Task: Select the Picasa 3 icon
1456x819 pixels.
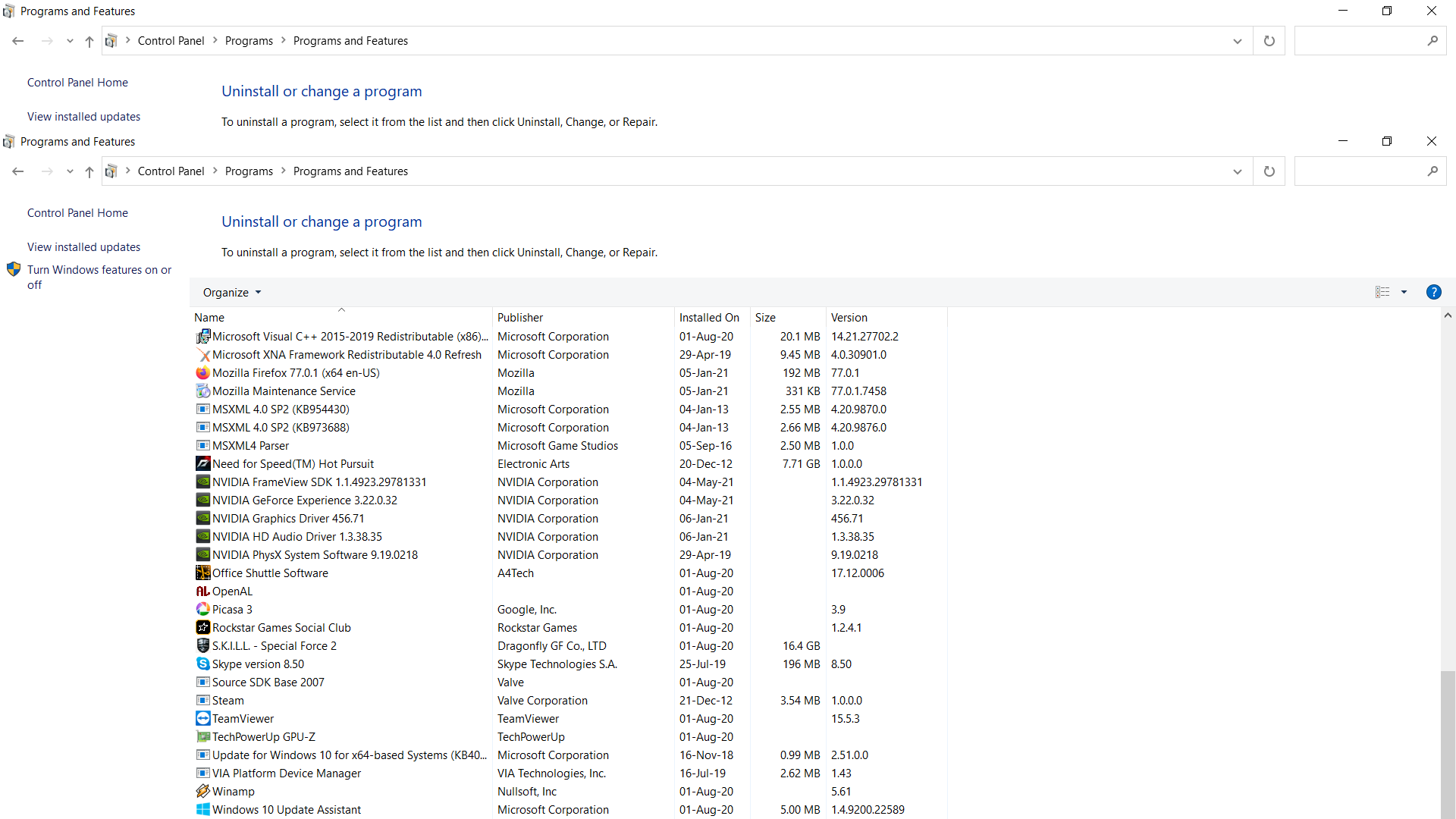Action: pyautogui.click(x=202, y=610)
